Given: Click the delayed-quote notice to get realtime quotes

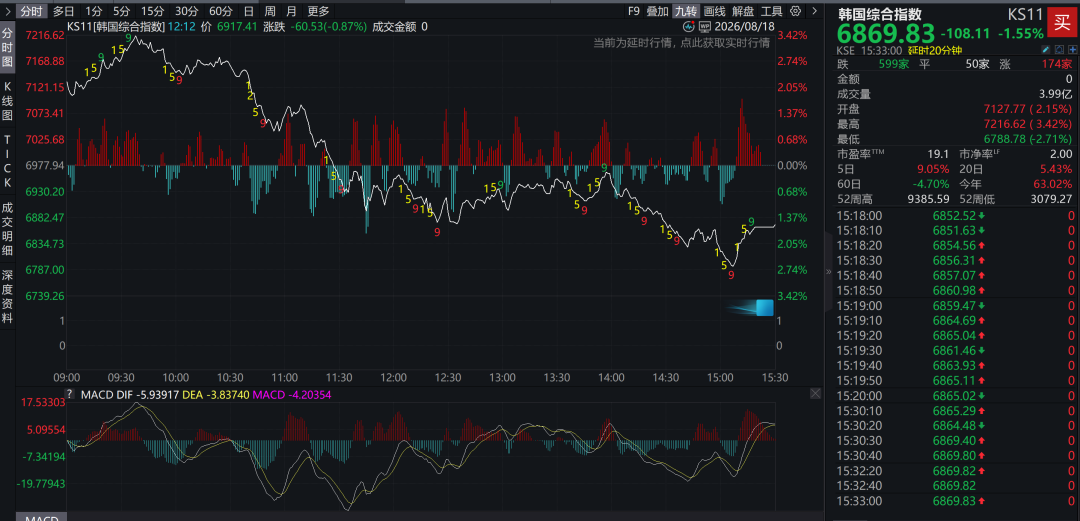Looking at the screenshot, I should point(682,43).
